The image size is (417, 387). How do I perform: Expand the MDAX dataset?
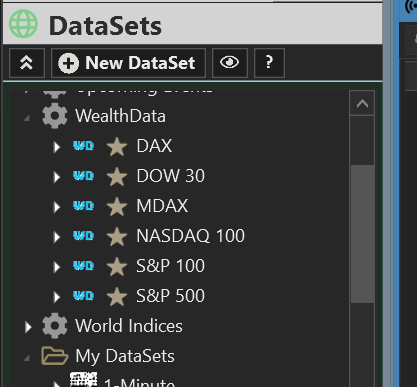(57, 207)
